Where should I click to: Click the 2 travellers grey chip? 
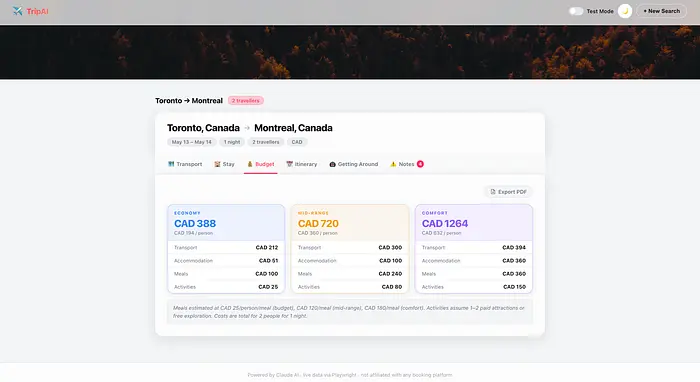click(266, 142)
